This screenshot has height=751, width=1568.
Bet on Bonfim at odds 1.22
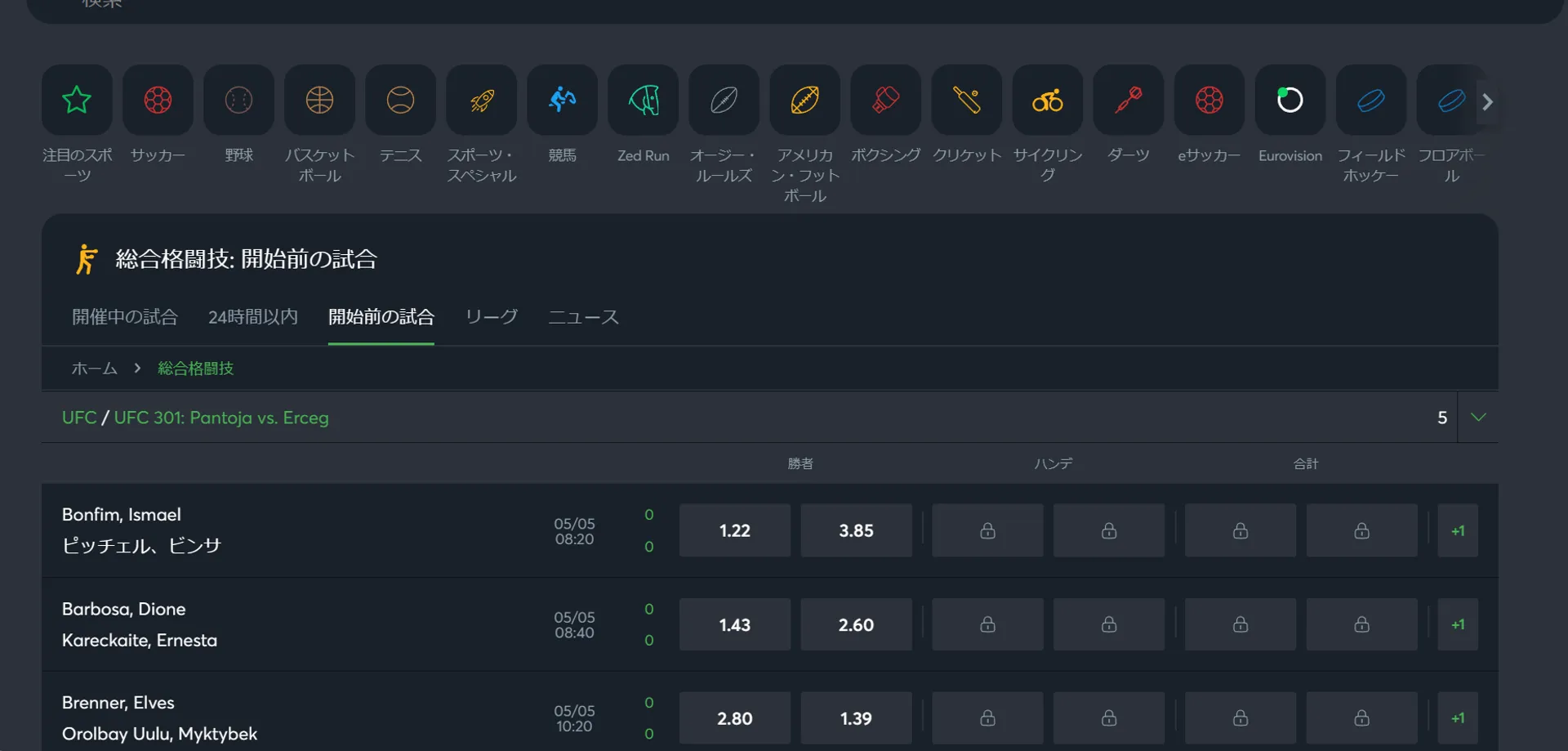point(735,530)
